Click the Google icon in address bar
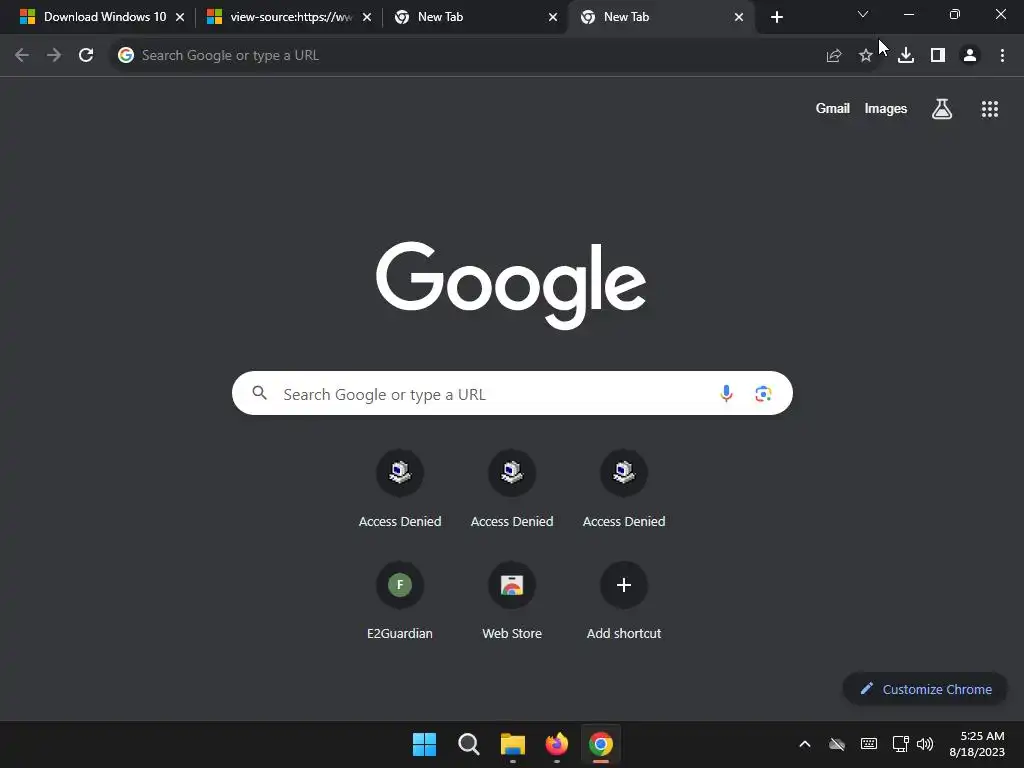 (125, 56)
